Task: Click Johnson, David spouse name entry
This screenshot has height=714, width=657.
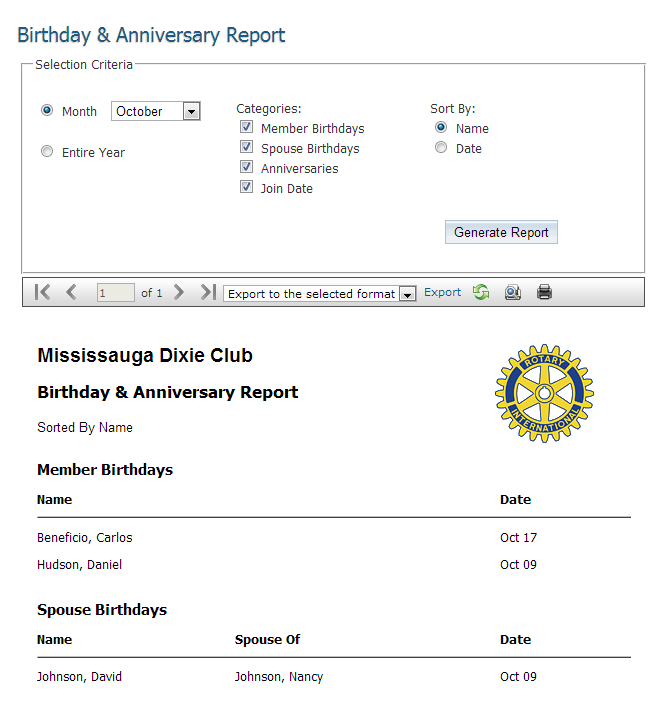Action: pyautogui.click(x=79, y=677)
